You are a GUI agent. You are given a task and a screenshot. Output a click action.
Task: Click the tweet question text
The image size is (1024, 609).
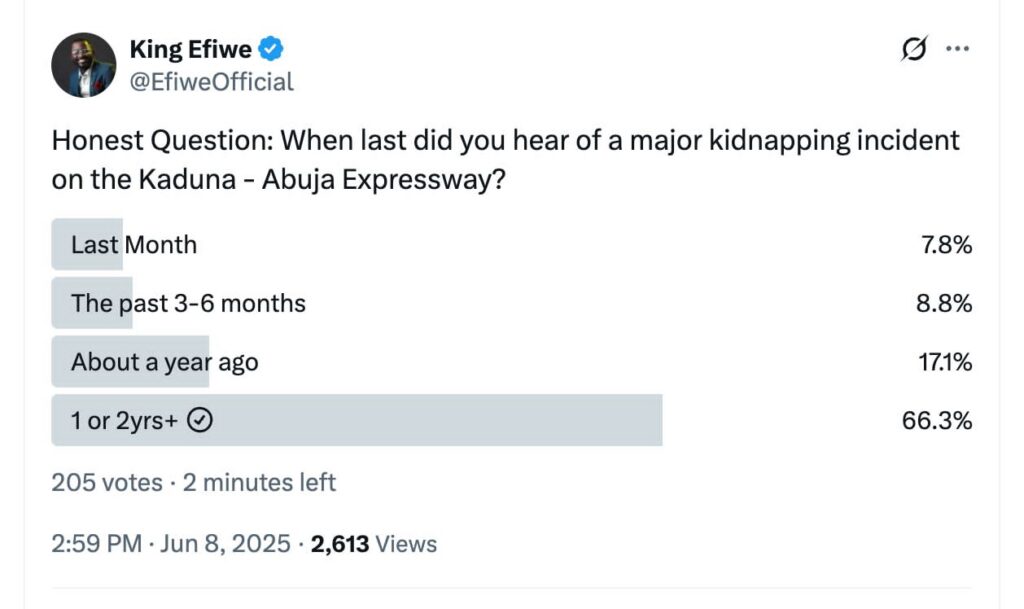[505, 159]
